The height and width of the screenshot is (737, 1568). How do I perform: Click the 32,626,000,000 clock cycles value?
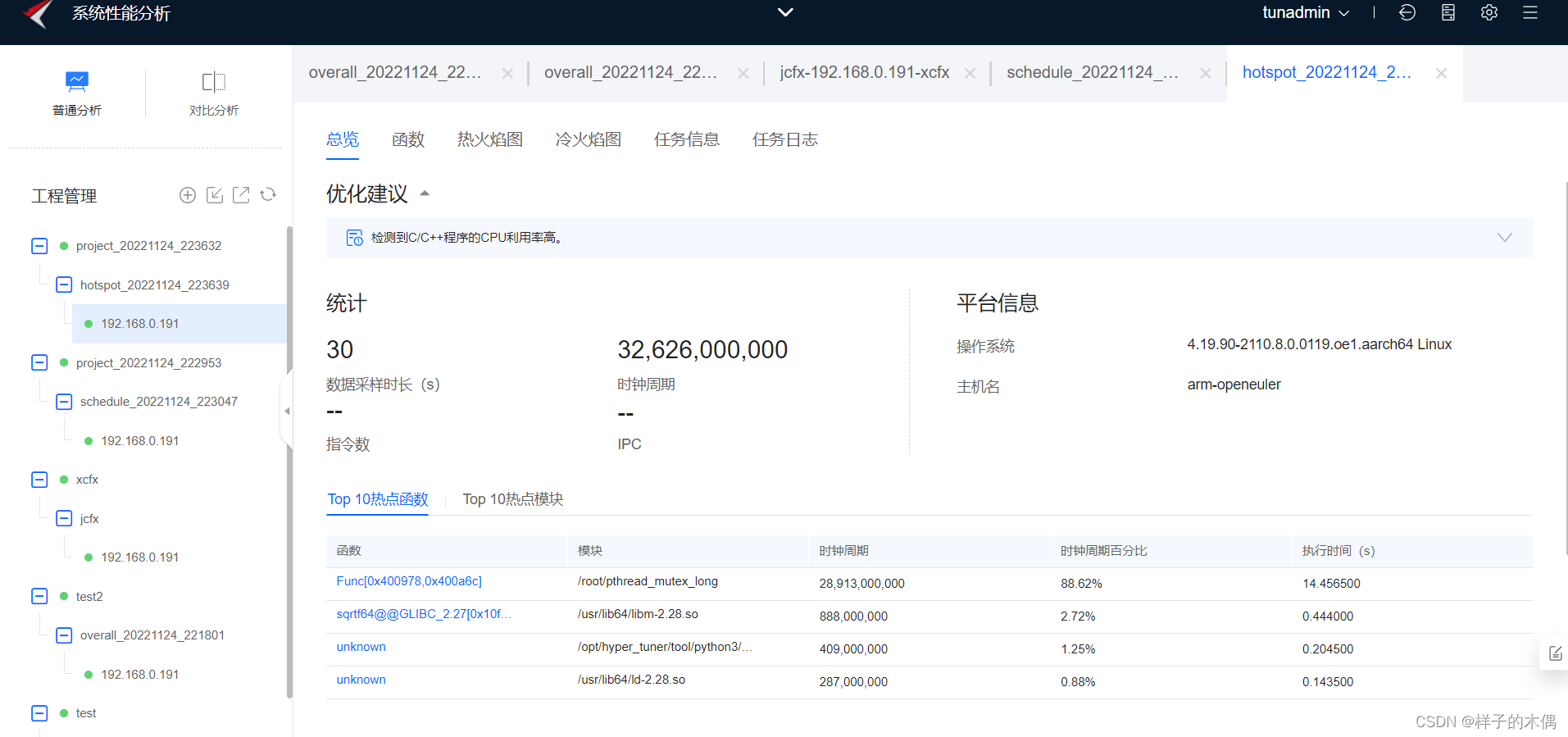702,350
